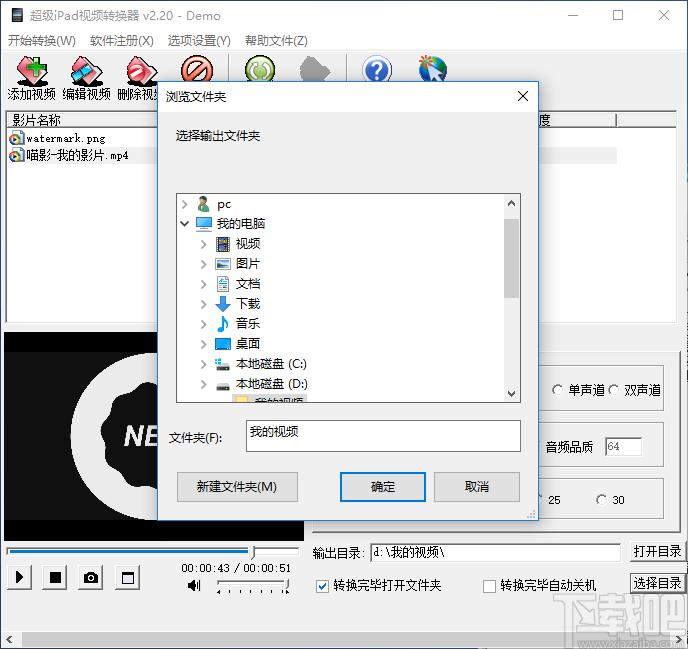Click the camera snapshot icon
Image resolution: width=688 pixels, height=649 pixels.
click(x=91, y=578)
